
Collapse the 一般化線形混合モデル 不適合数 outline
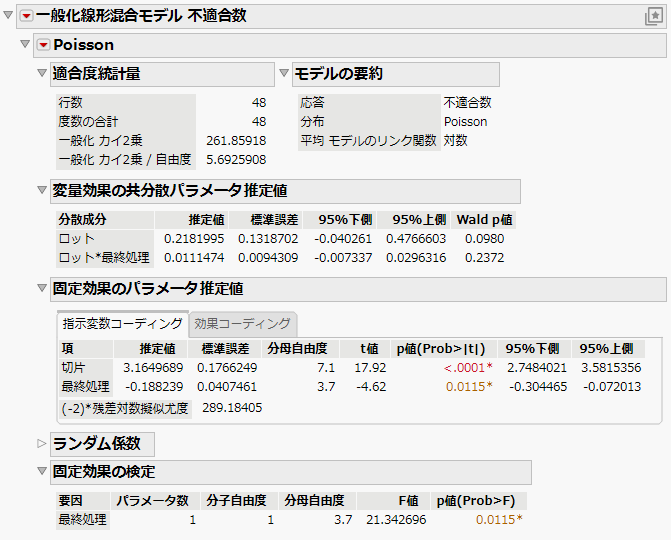coord(8,15)
